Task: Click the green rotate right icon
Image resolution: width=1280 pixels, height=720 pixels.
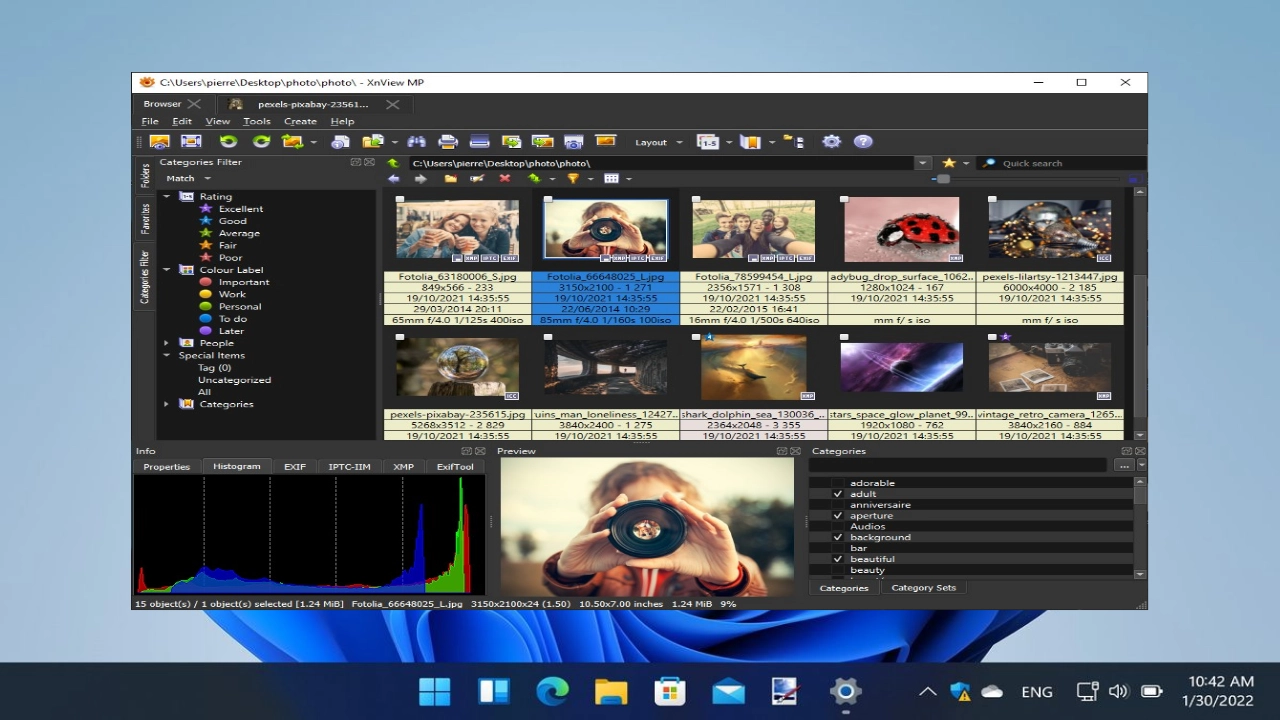Action: coord(261,142)
